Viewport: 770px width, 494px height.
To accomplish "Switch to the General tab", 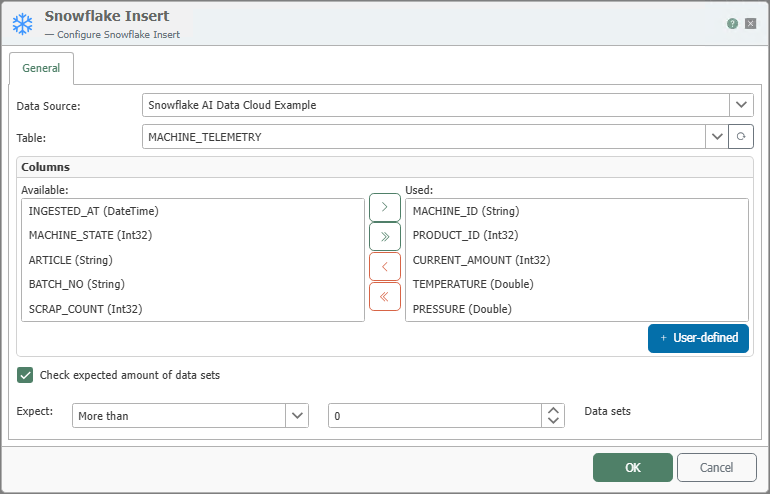I will click(41, 68).
